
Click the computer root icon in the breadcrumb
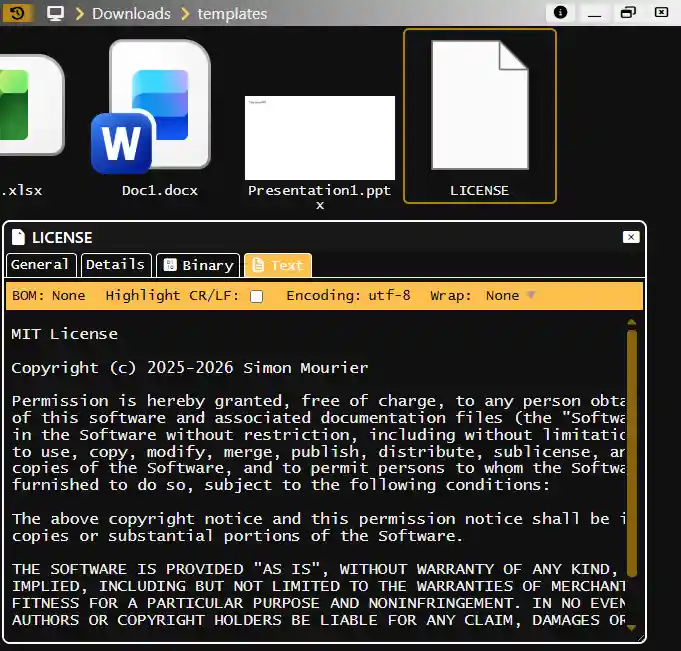pos(55,13)
